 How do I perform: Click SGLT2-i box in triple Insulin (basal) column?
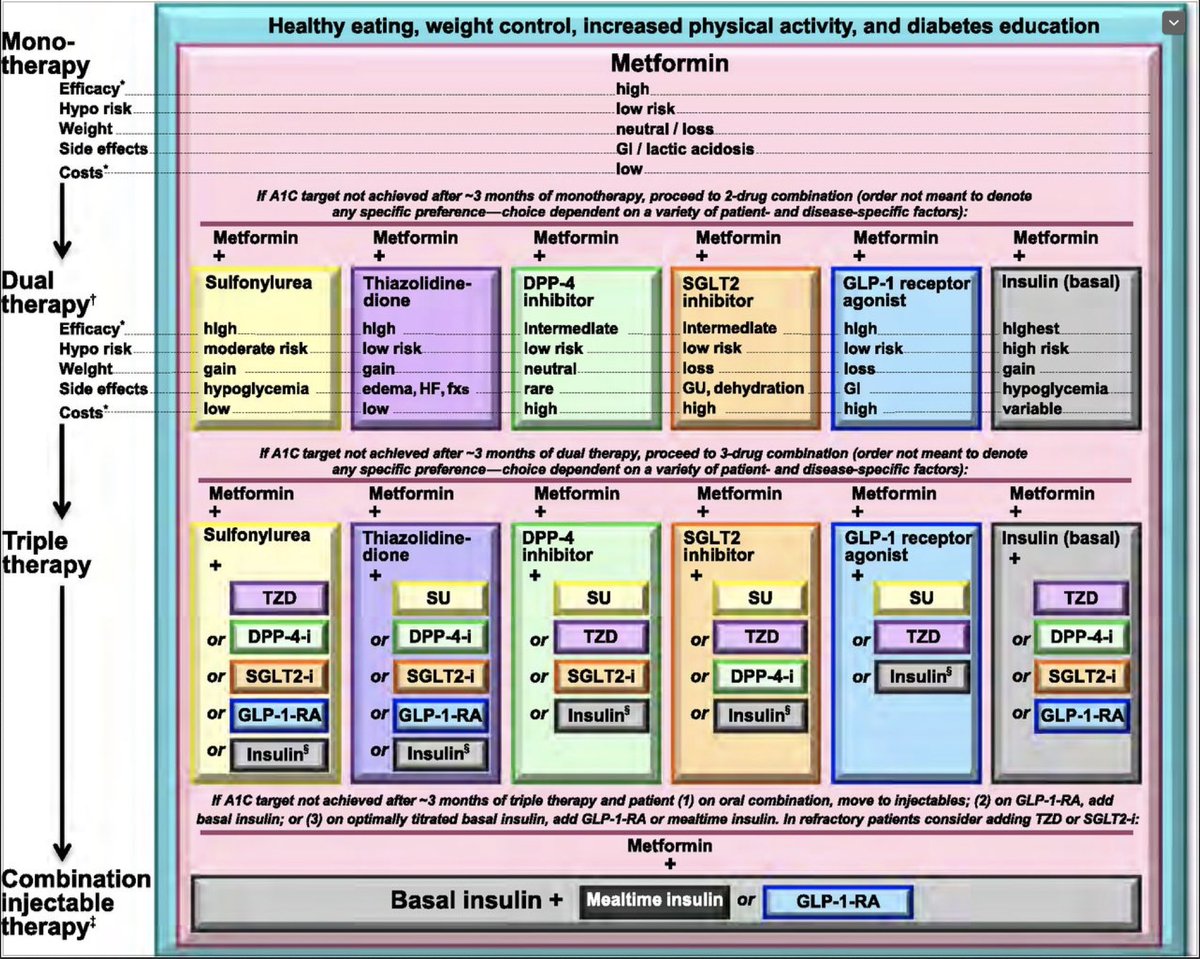(x=1081, y=676)
